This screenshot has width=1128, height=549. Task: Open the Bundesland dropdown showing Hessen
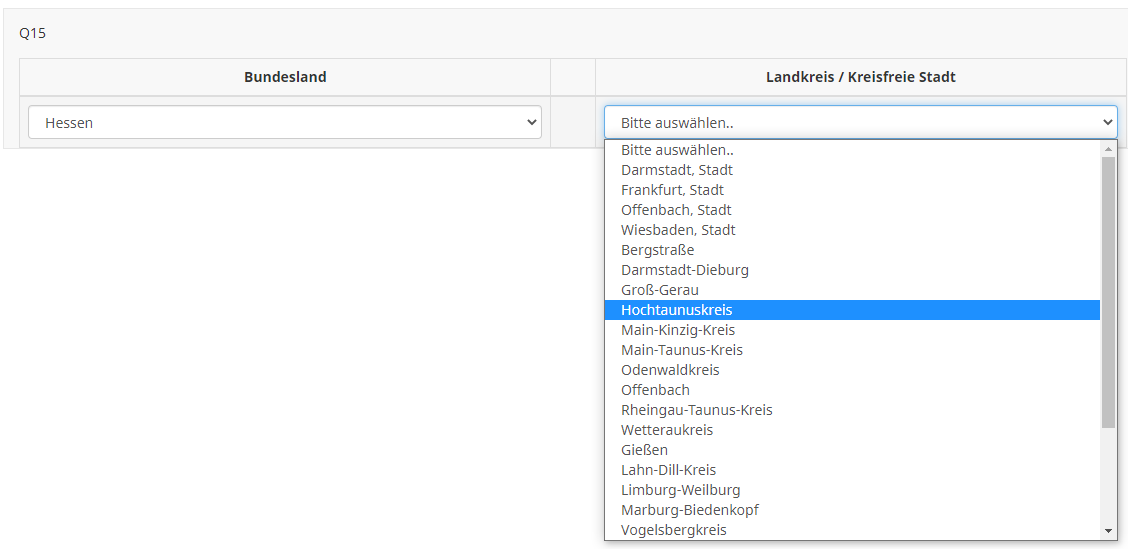tap(284, 123)
